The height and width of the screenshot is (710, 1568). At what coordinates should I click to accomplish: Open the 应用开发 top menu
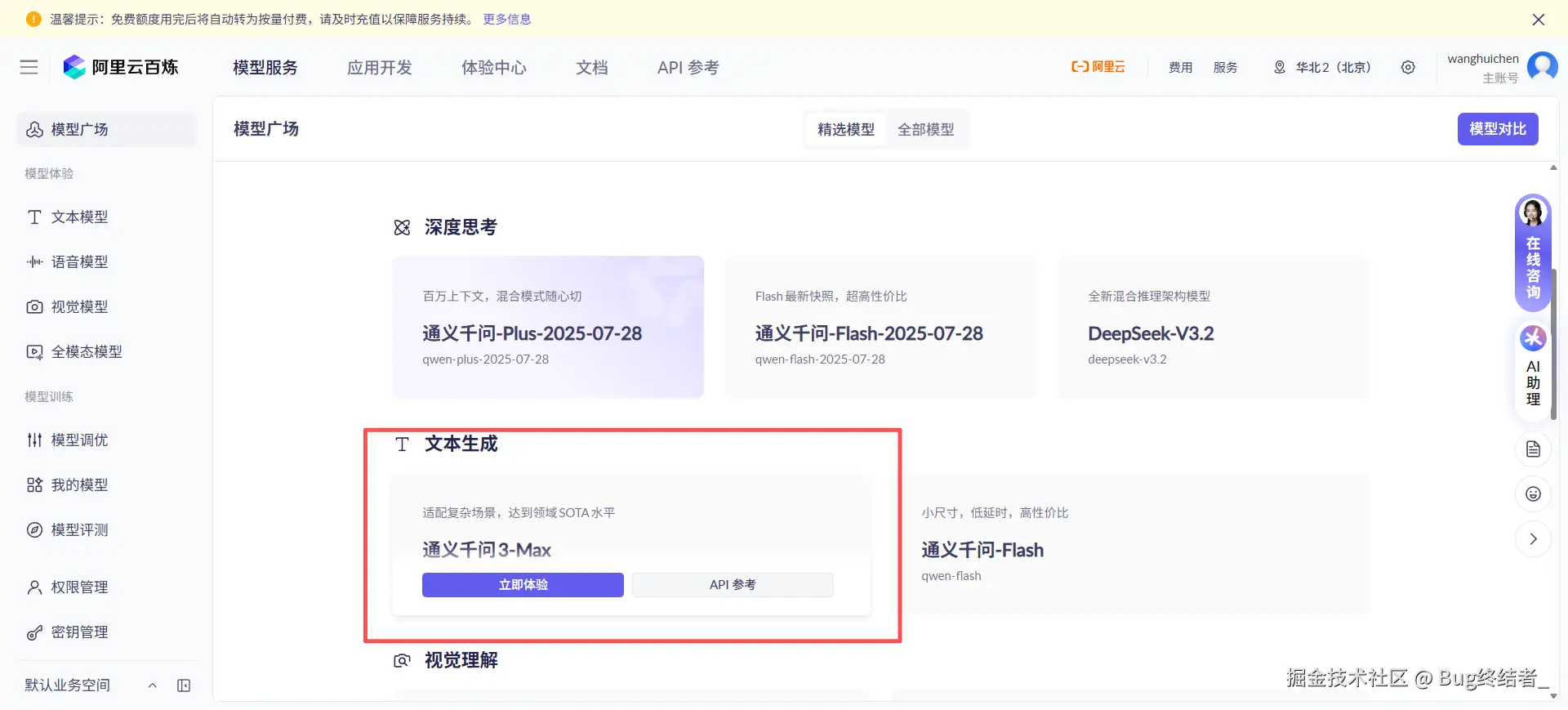pyautogui.click(x=380, y=67)
